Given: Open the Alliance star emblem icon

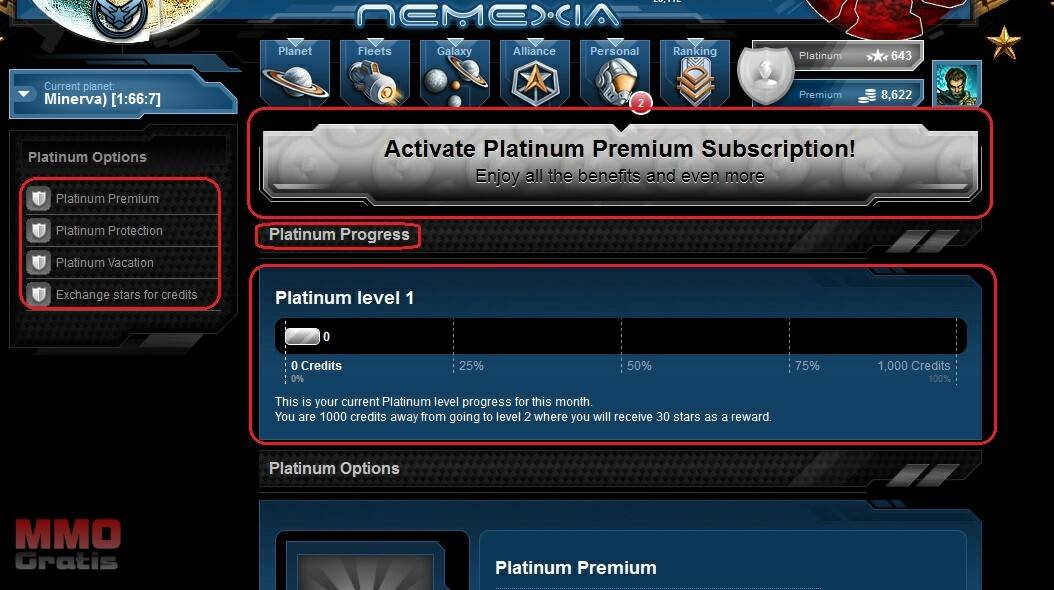Looking at the screenshot, I should point(534,72).
